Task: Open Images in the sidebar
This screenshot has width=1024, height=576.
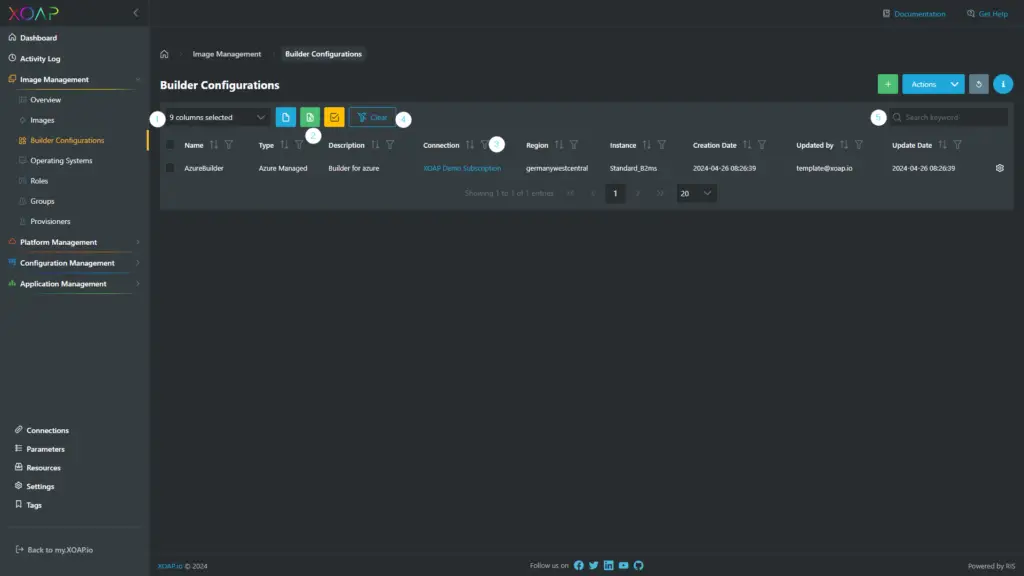Action: click(42, 120)
